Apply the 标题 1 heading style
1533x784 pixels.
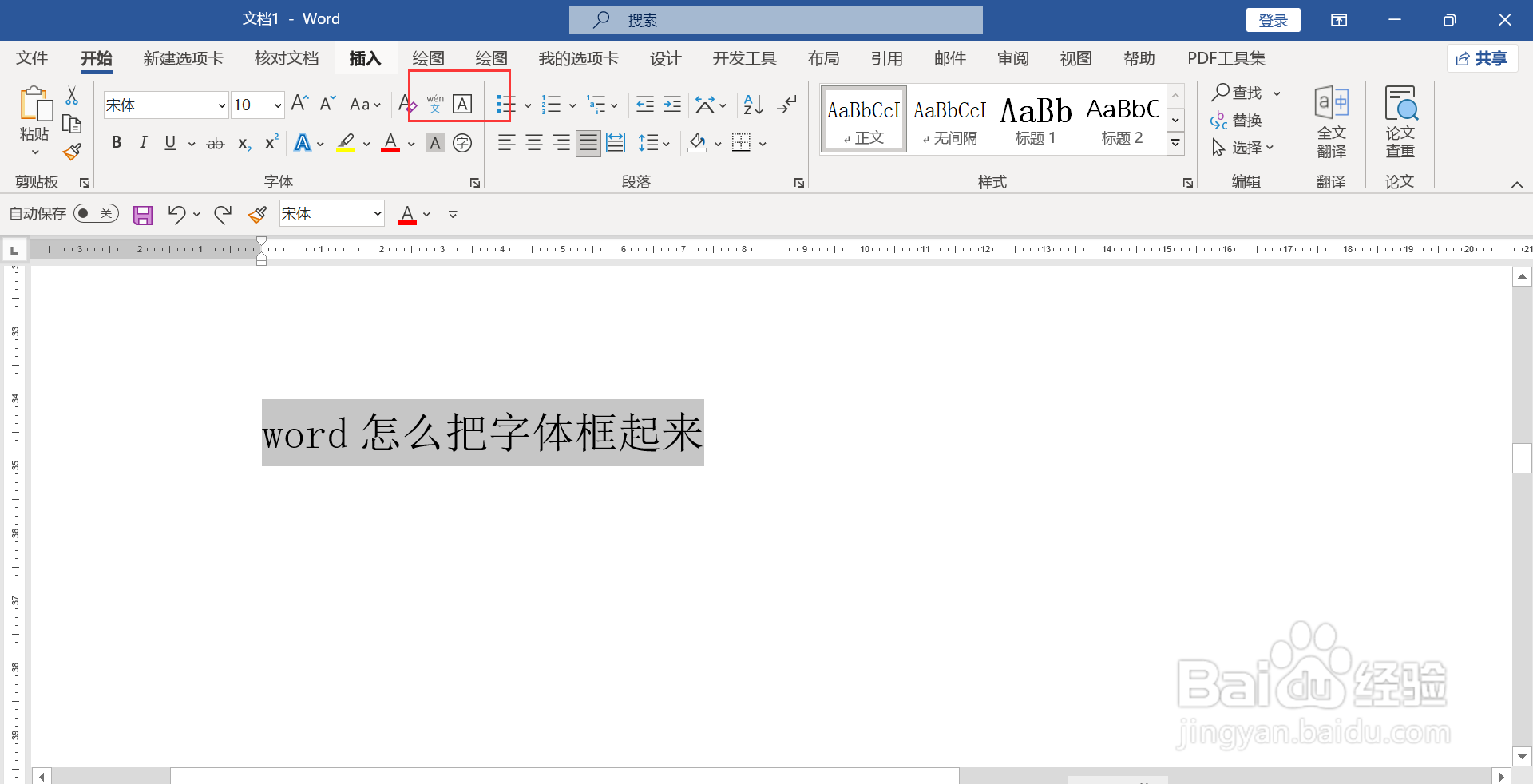(1036, 119)
